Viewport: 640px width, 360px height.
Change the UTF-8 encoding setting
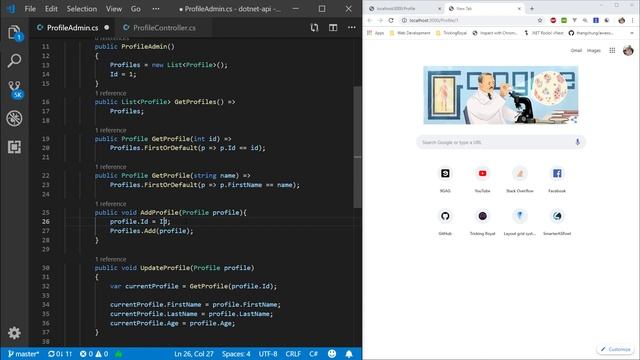(268, 354)
